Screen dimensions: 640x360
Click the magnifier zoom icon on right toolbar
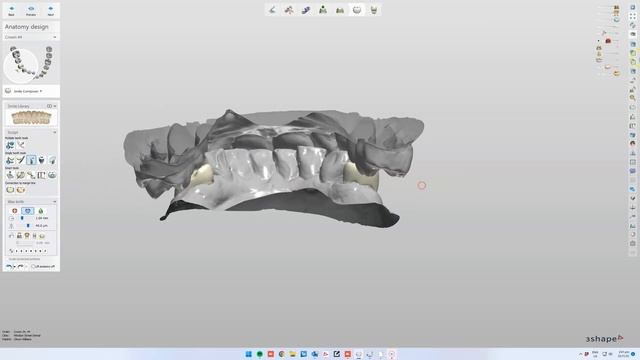(633, 98)
